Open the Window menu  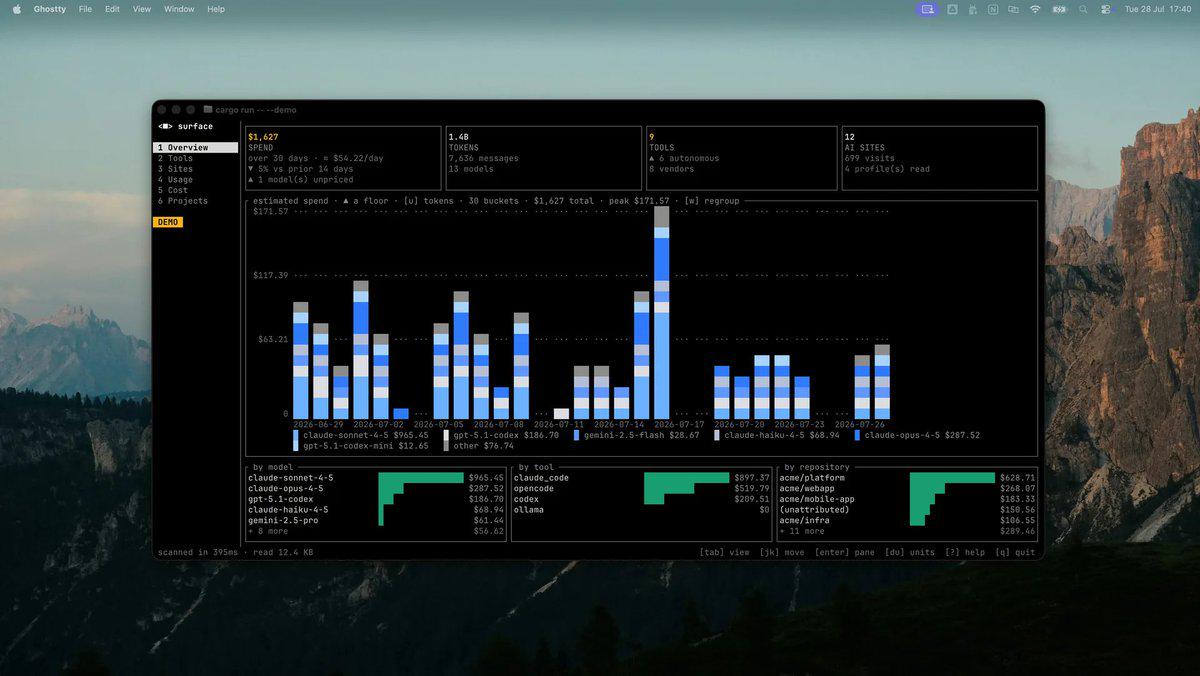(x=179, y=9)
